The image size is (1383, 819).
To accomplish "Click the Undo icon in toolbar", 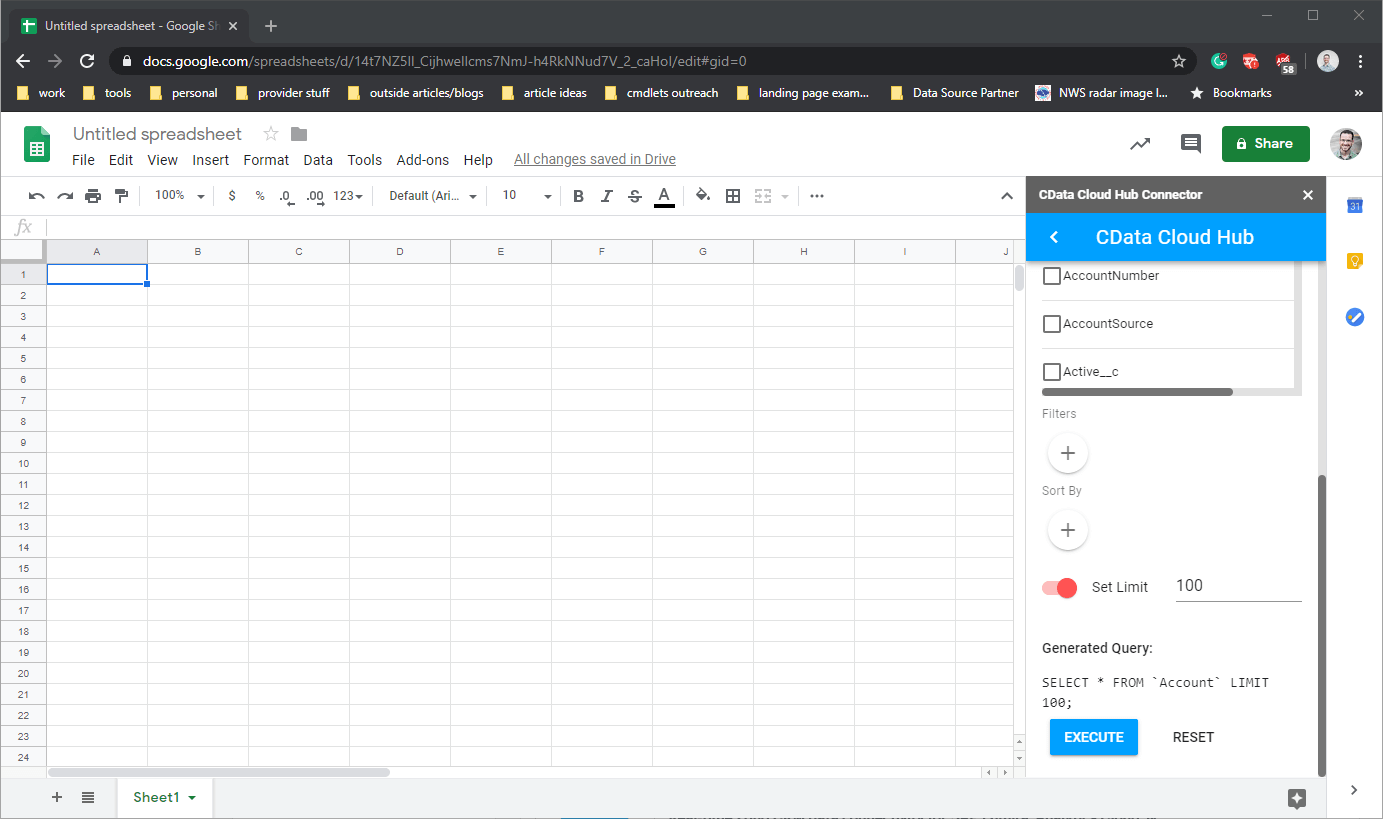I will (x=37, y=196).
